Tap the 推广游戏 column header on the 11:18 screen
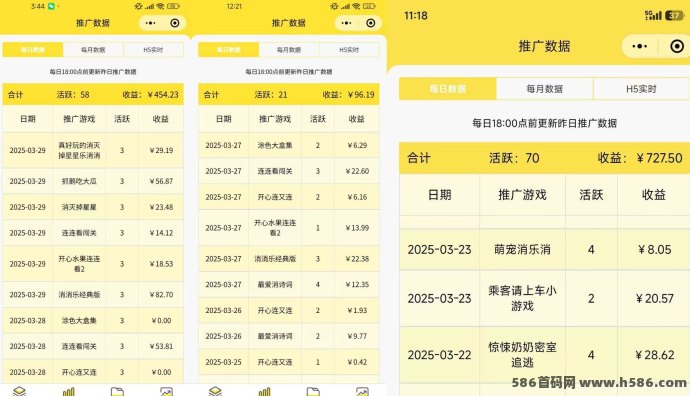This screenshot has height=396, width=690. coord(522,194)
